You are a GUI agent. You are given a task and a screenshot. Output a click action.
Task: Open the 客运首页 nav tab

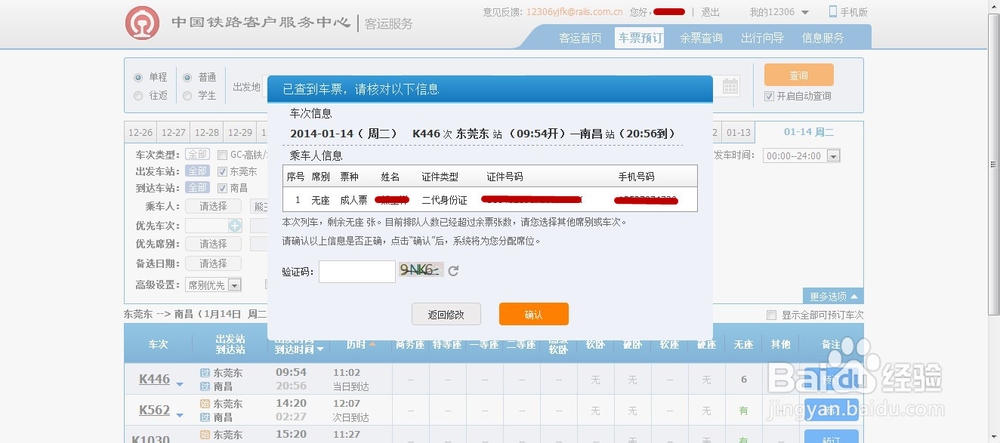[580, 38]
